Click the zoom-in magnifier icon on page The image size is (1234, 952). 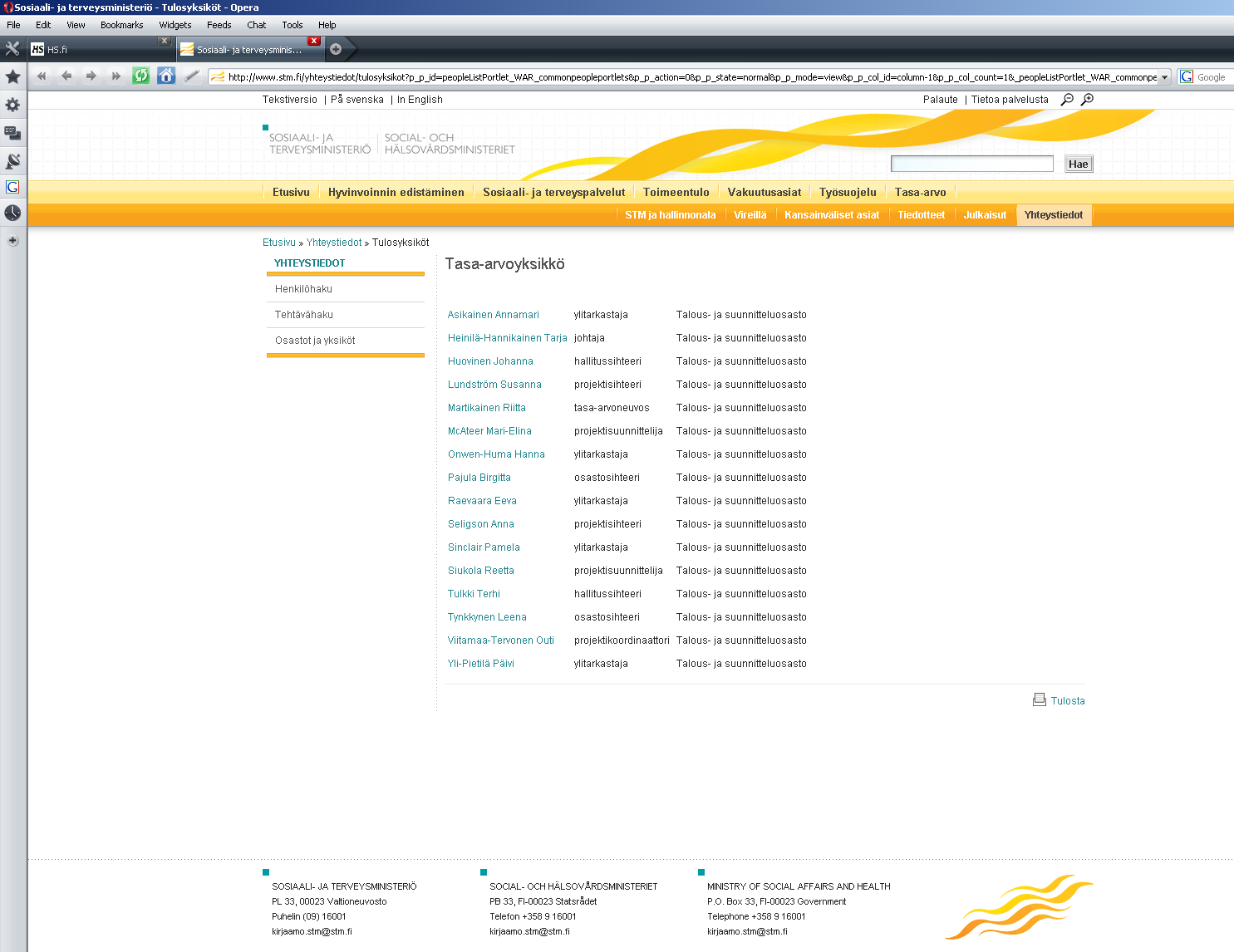tap(1087, 100)
